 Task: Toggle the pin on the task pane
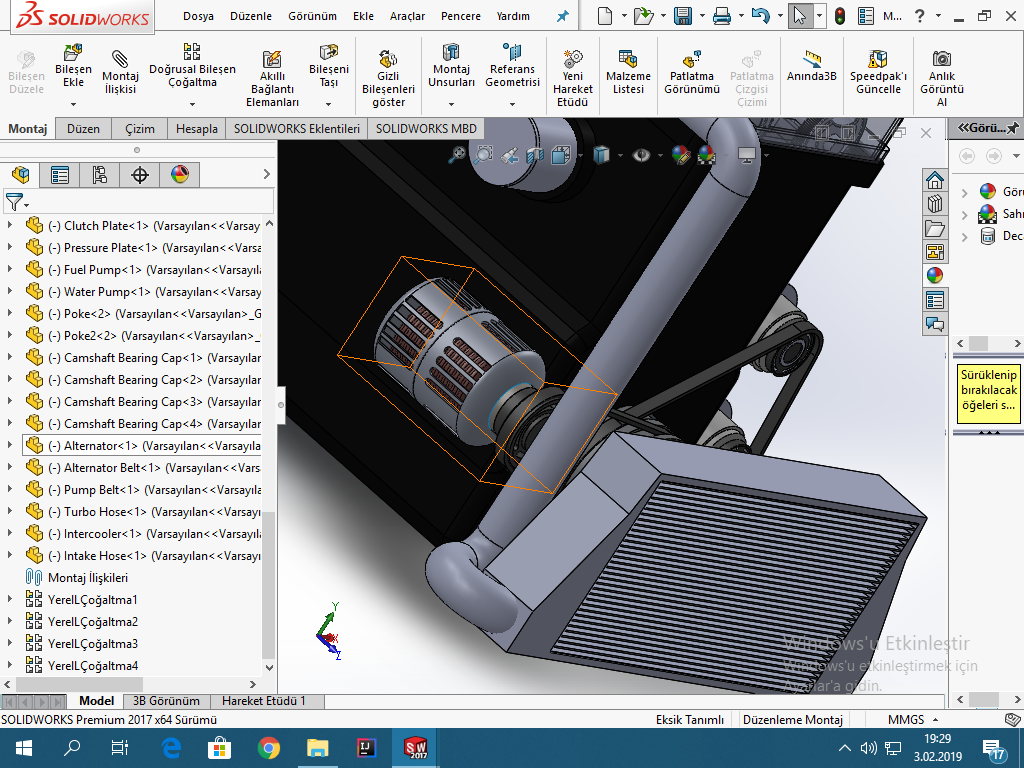1013,128
